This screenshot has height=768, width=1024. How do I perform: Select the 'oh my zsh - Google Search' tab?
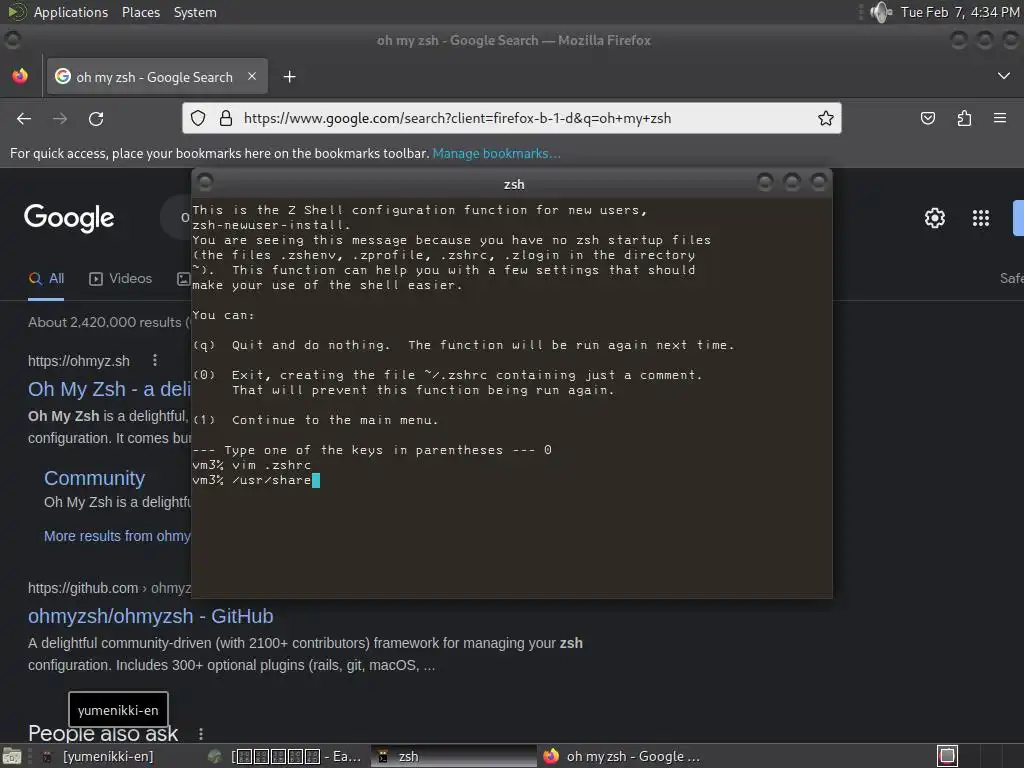[x=157, y=77]
